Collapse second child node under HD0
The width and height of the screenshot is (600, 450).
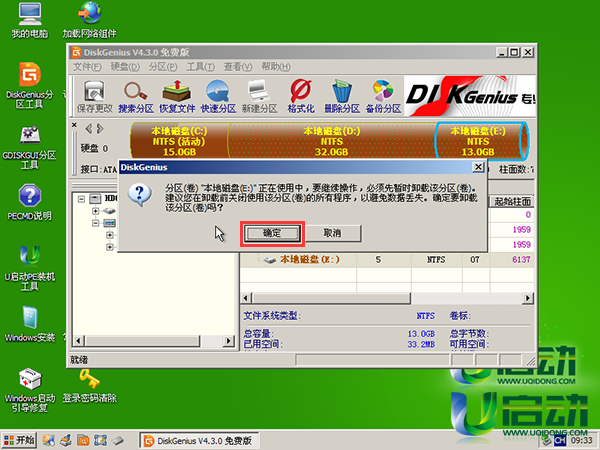[x=96, y=223]
